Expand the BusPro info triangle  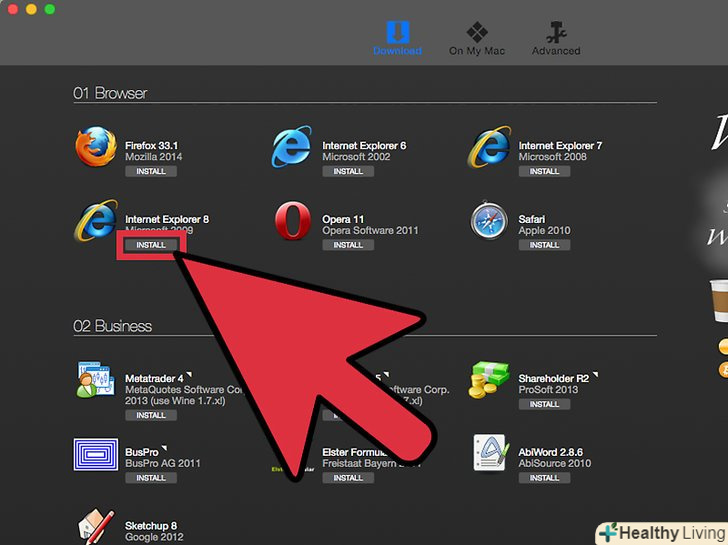[164, 448]
